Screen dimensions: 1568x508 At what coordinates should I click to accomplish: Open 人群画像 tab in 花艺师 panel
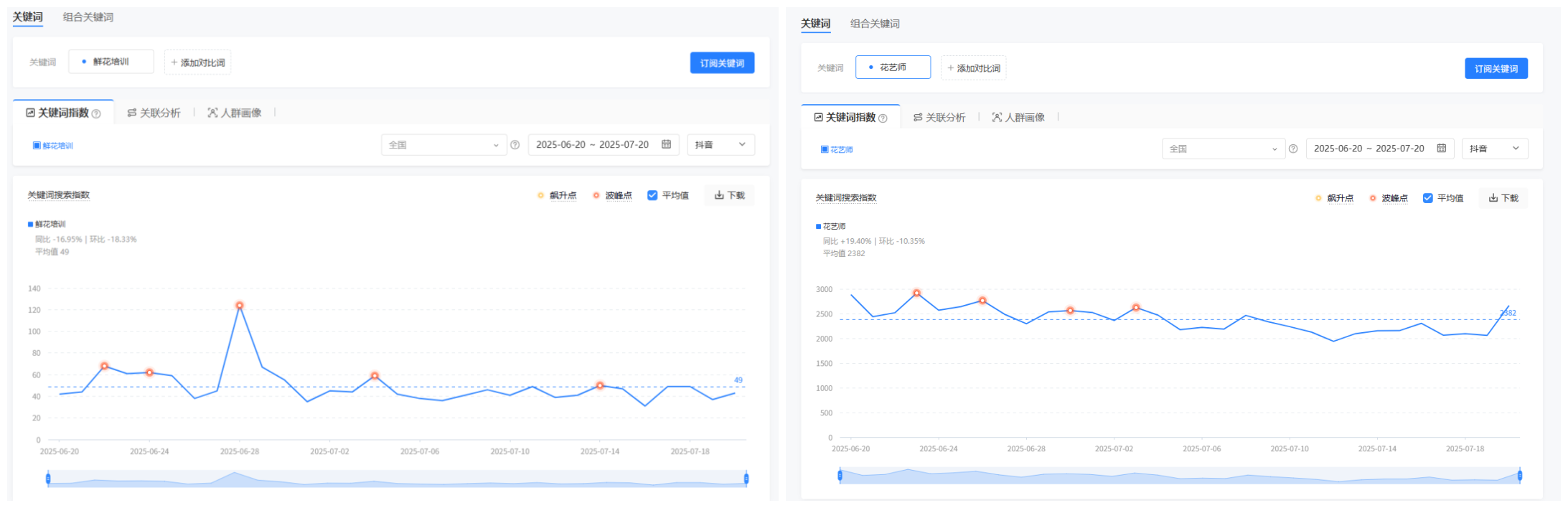1018,118
